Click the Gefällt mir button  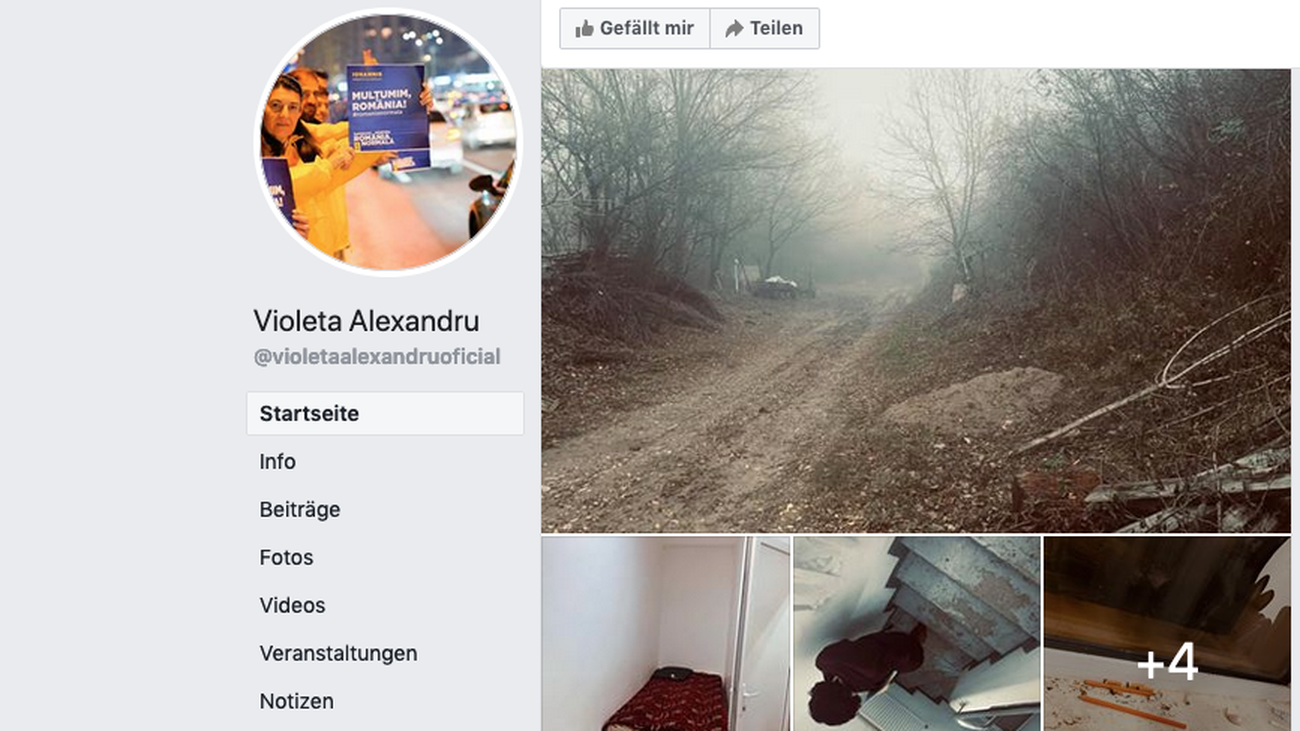click(634, 28)
